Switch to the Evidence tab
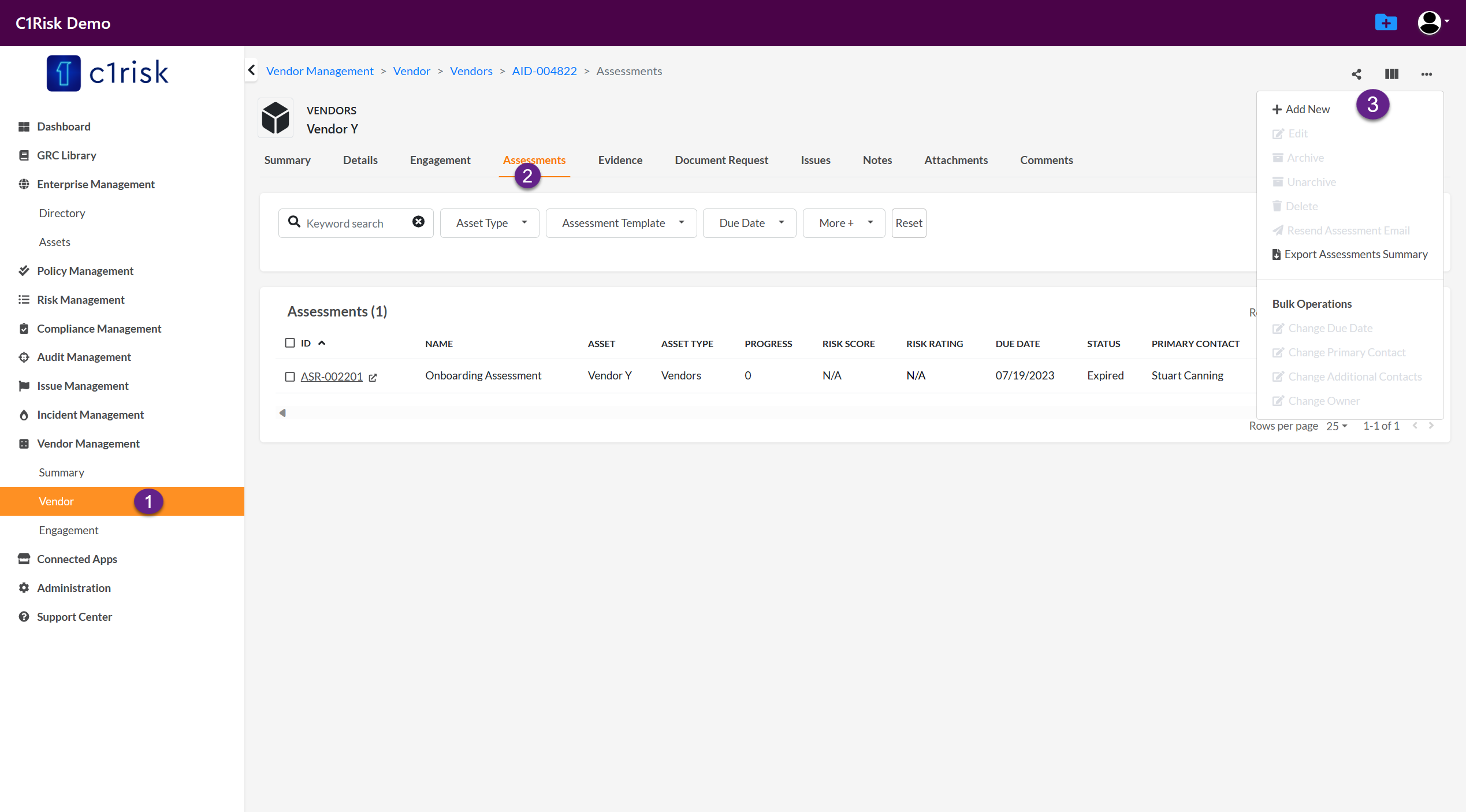Image resolution: width=1466 pixels, height=812 pixels. pos(620,160)
